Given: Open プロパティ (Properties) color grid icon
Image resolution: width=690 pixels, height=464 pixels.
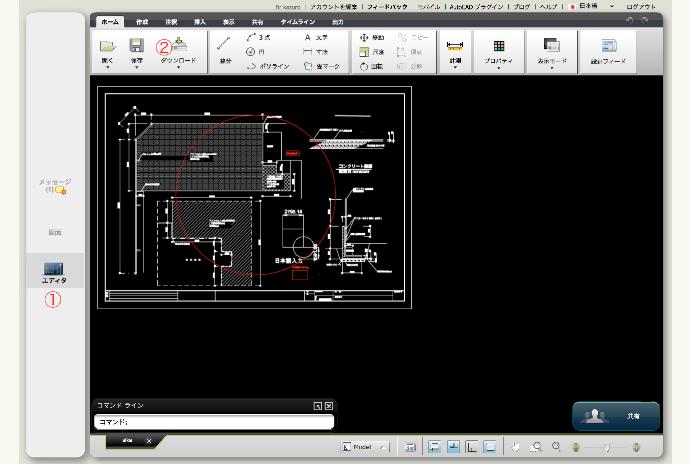Looking at the screenshot, I should pyautogui.click(x=499, y=46).
